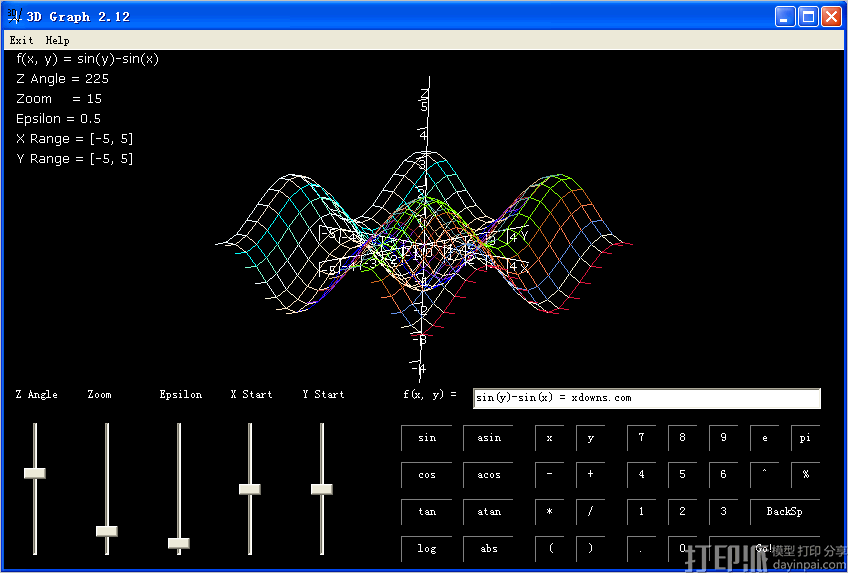The width and height of the screenshot is (848, 573).
Task: Click digit 1 on keypad
Action: tap(641, 511)
